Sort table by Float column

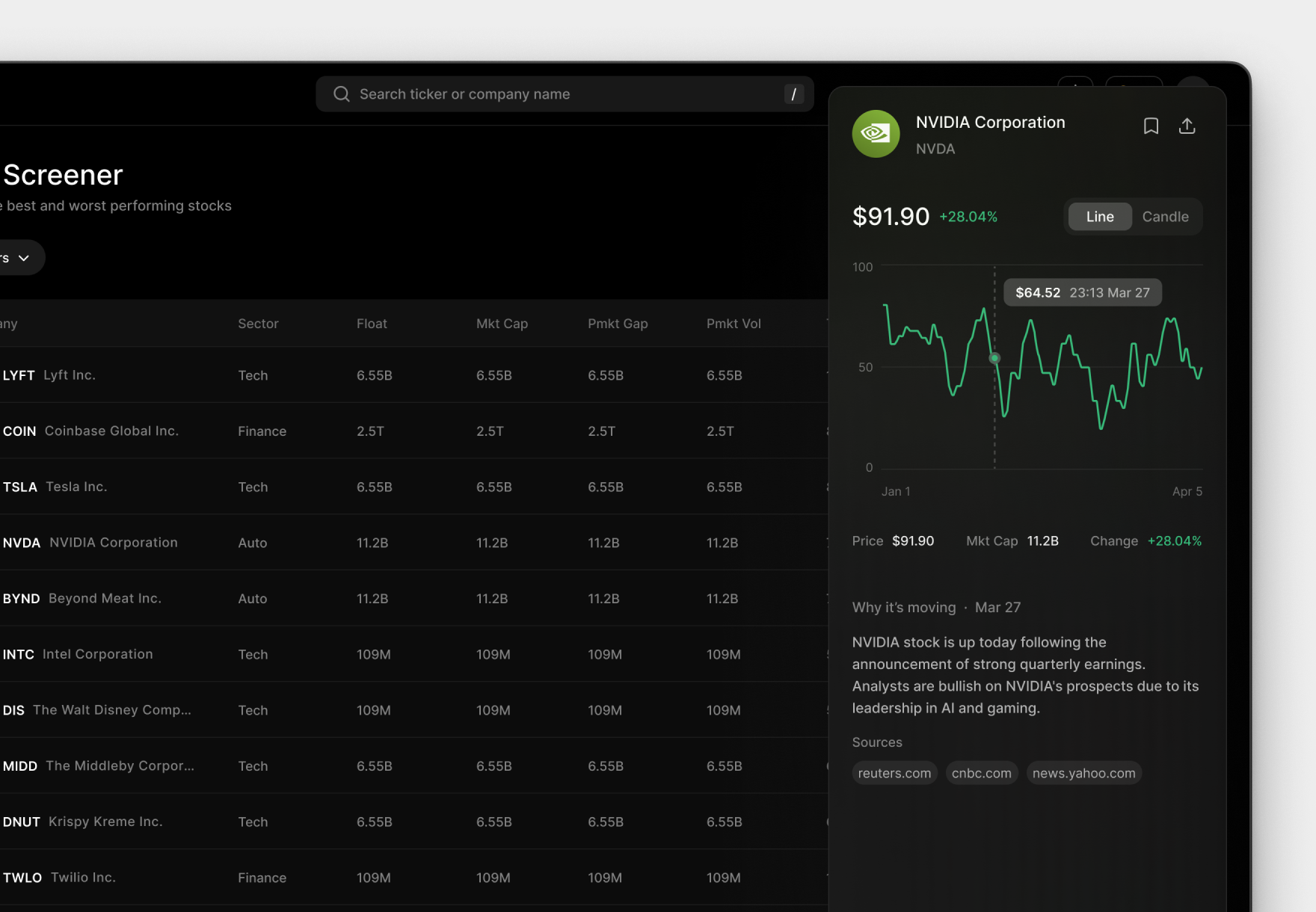click(x=372, y=324)
